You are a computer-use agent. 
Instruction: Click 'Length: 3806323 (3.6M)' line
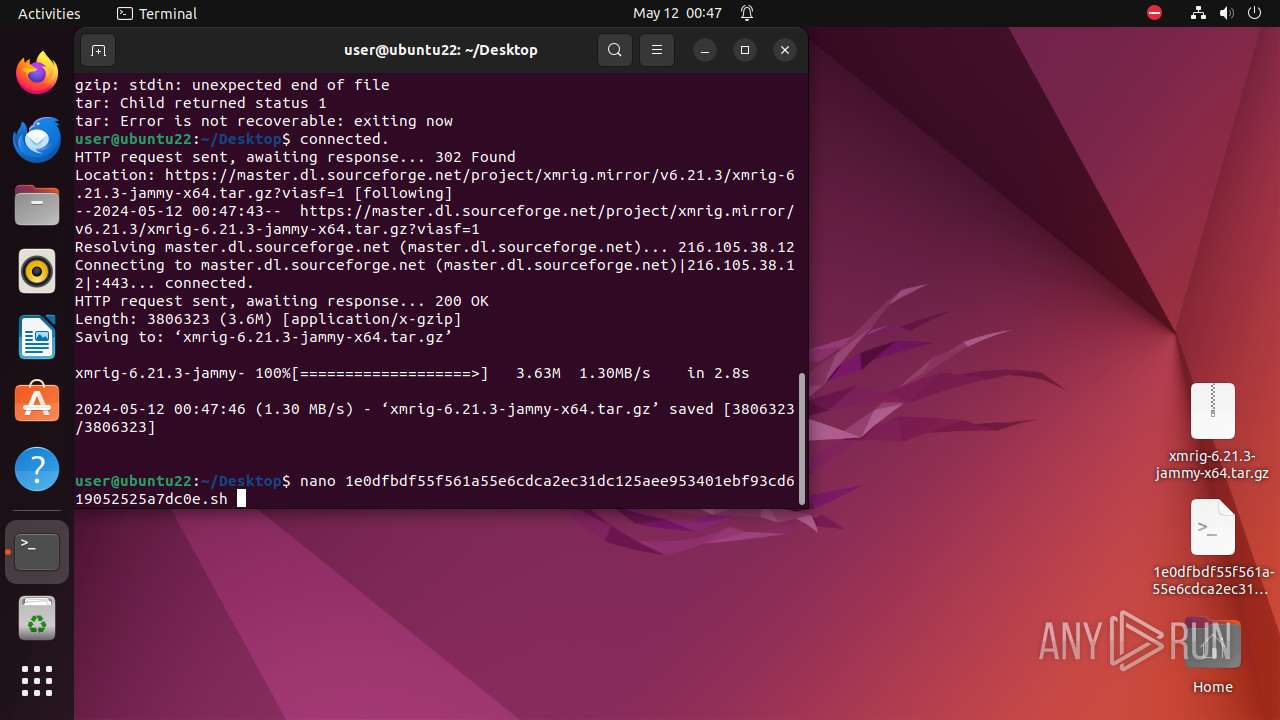(x=268, y=319)
